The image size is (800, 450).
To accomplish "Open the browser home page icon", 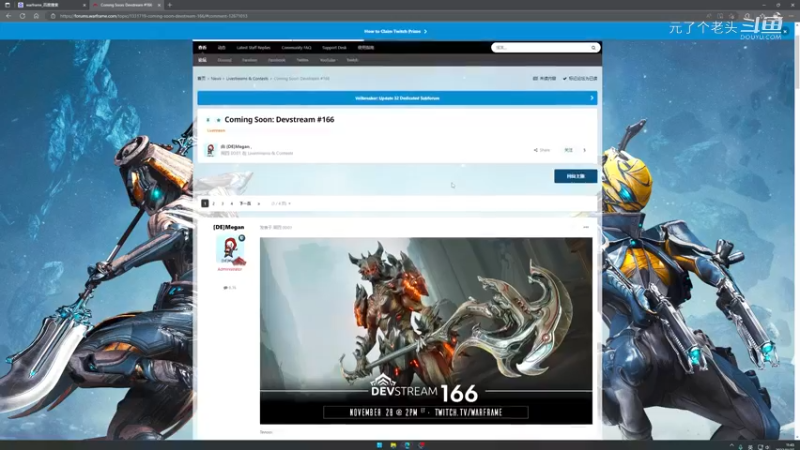I will 36,16.
